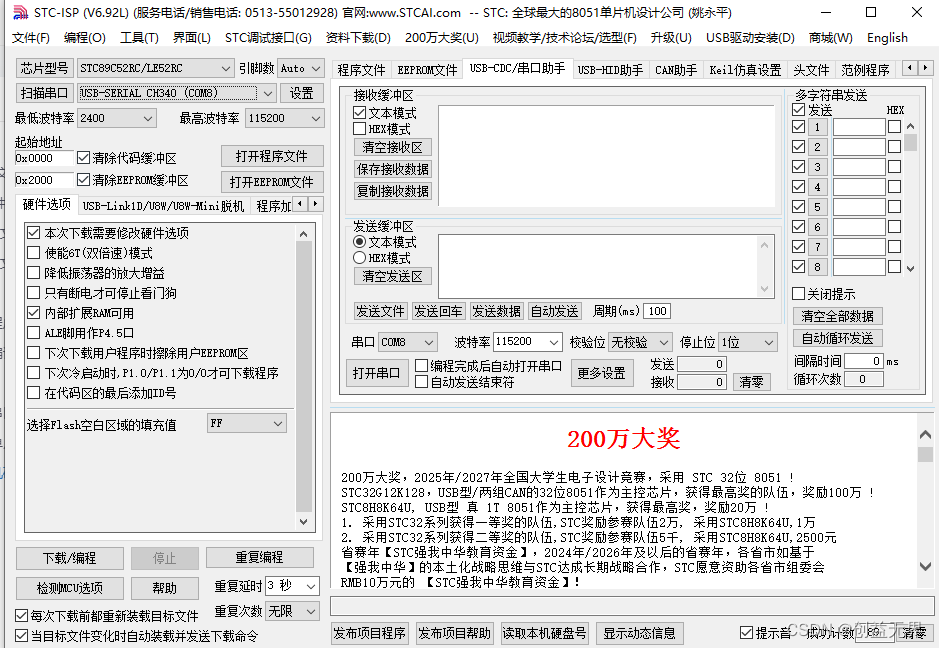The height and width of the screenshot is (648, 939).
Task: Click the receive buffer text area
Action: [606, 156]
